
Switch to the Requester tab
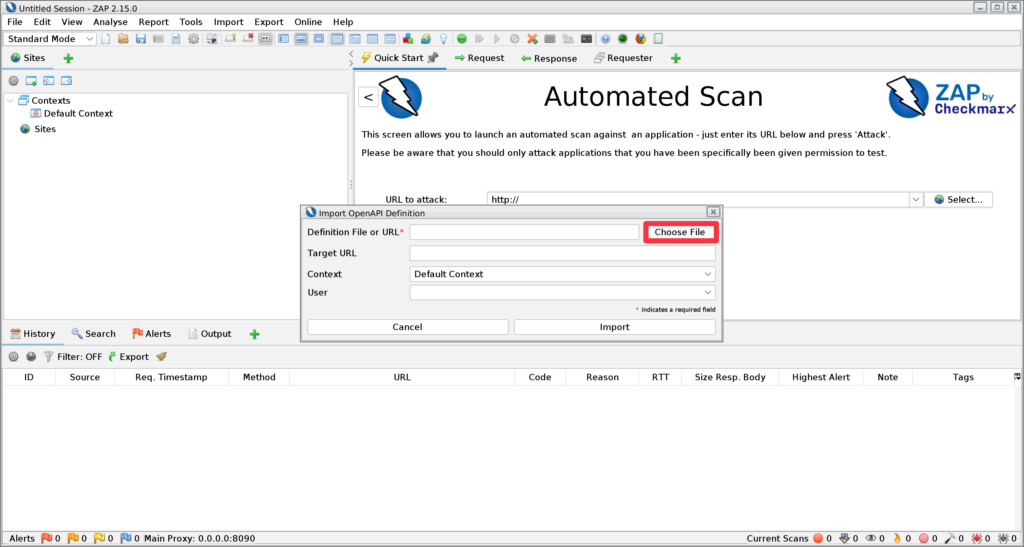623,58
